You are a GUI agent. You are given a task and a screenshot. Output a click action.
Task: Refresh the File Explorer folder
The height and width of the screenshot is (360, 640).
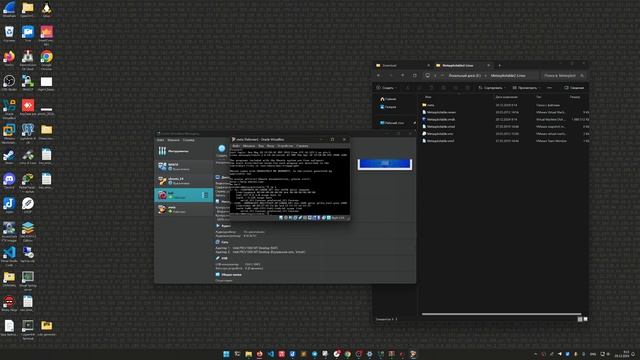[415, 76]
